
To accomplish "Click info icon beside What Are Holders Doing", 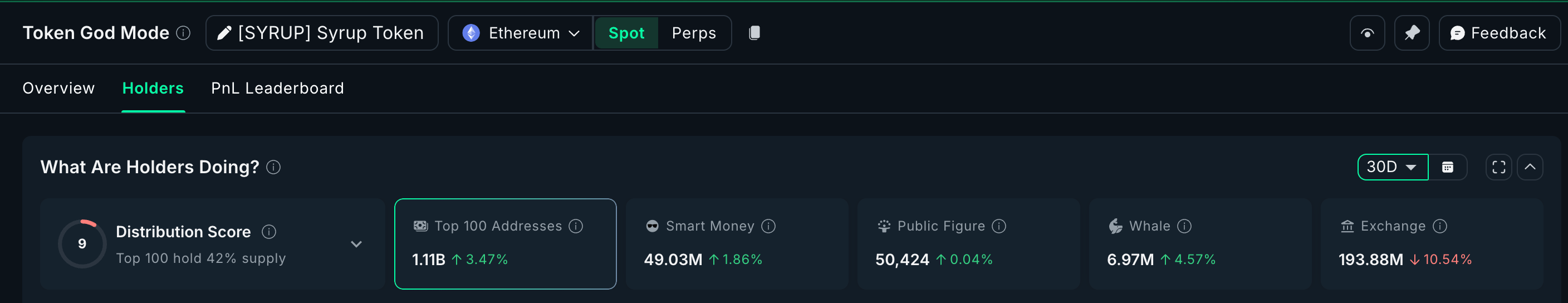I will pyautogui.click(x=273, y=167).
